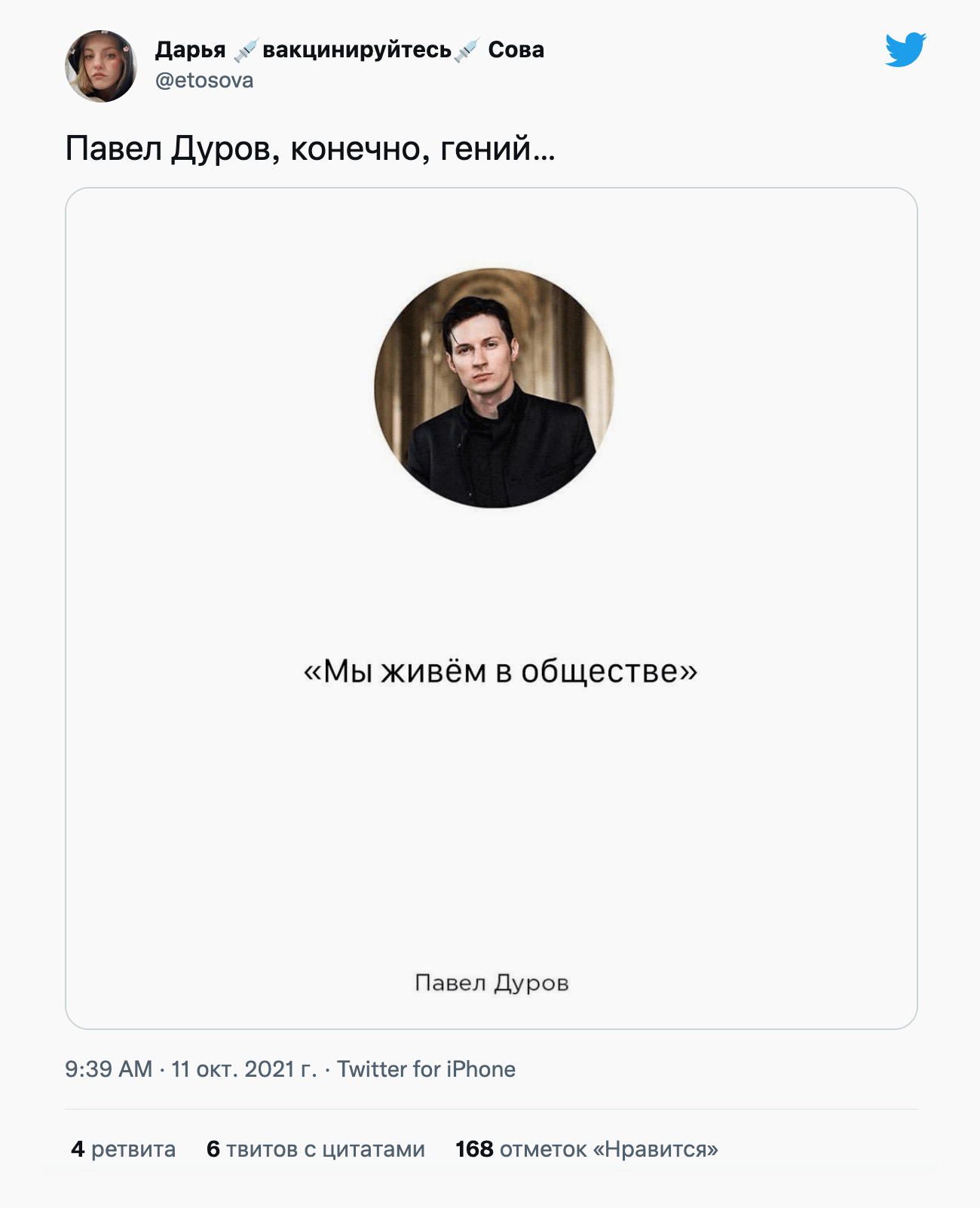Viewport: 980px width, 1208px height.
Task: Click the name "Дарья" in the header
Action: pos(190,50)
